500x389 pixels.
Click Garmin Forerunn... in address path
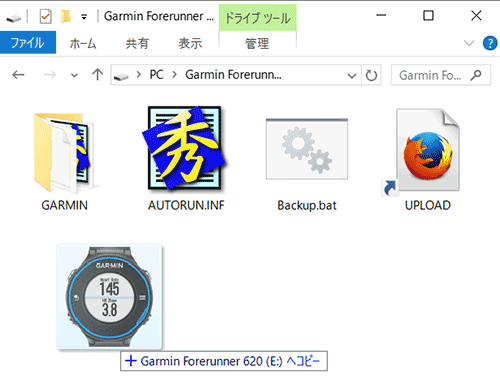point(233,75)
